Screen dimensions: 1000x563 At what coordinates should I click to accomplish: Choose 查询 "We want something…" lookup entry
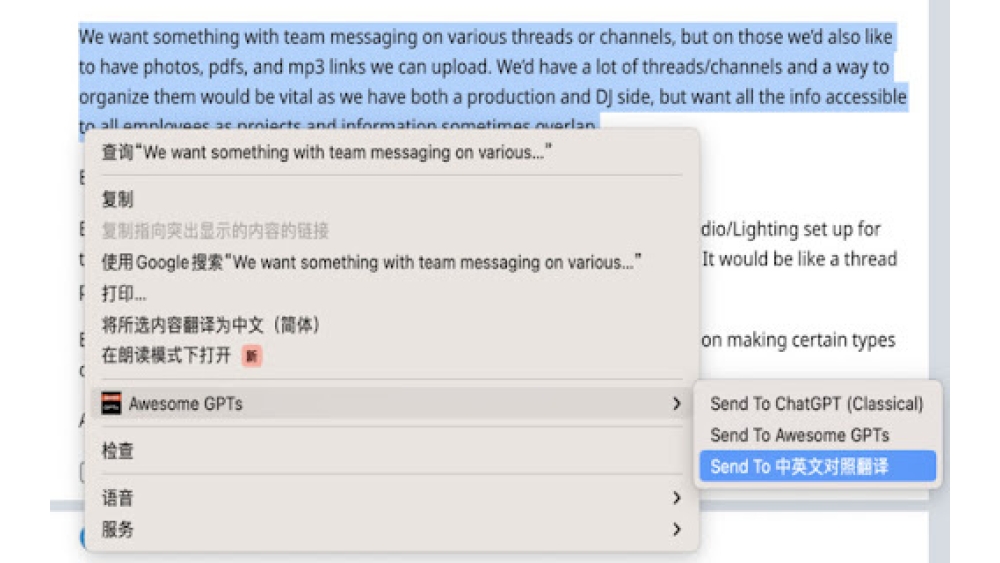coord(391,152)
